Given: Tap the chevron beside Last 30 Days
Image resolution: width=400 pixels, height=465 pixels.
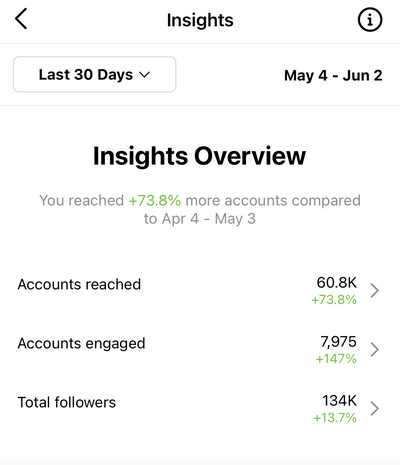Looking at the screenshot, I should click(x=144, y=75).
